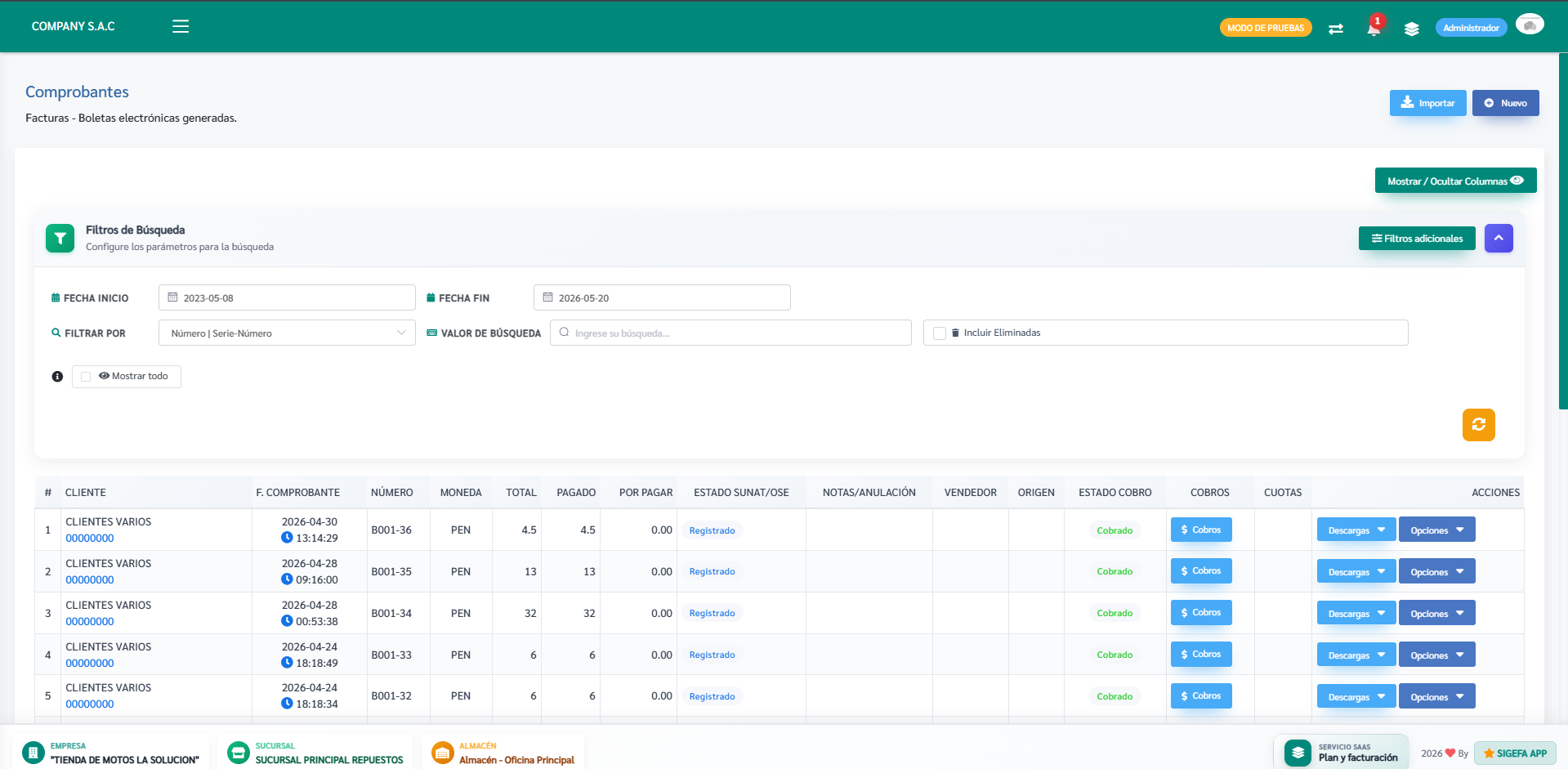This screenshot has height=769, width=1568.
Task: Collapse the Filtros de Búsqueda panel
Action: pyautogui.click(x=1499, y=238)
